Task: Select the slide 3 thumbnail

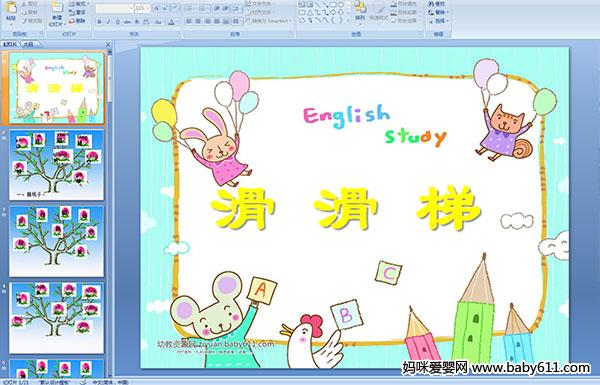Action: [x=57, y=241]
